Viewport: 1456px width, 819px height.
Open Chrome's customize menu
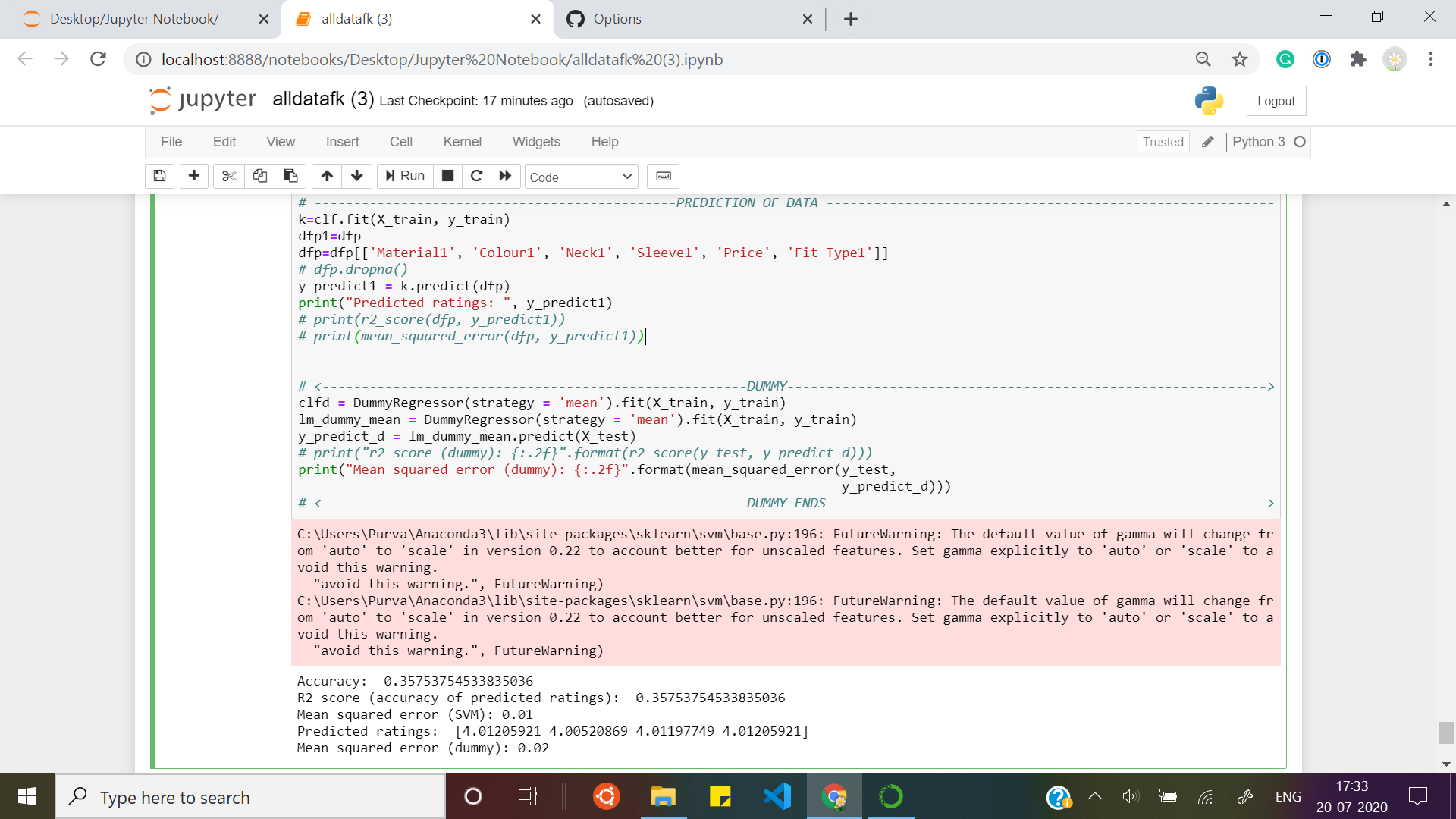click(x=1431, y=59)
